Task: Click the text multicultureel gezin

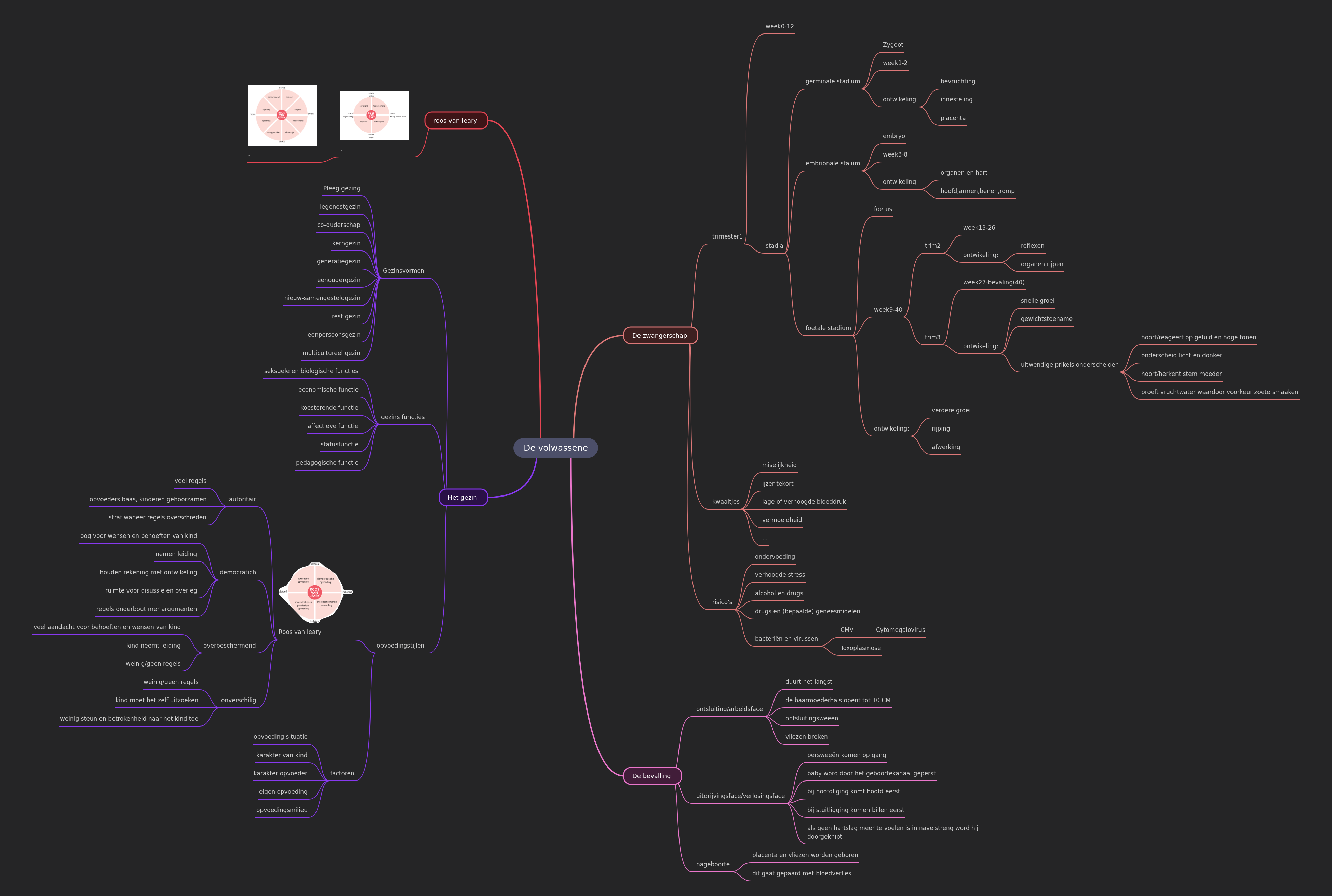Action: [x=332, y=353]
